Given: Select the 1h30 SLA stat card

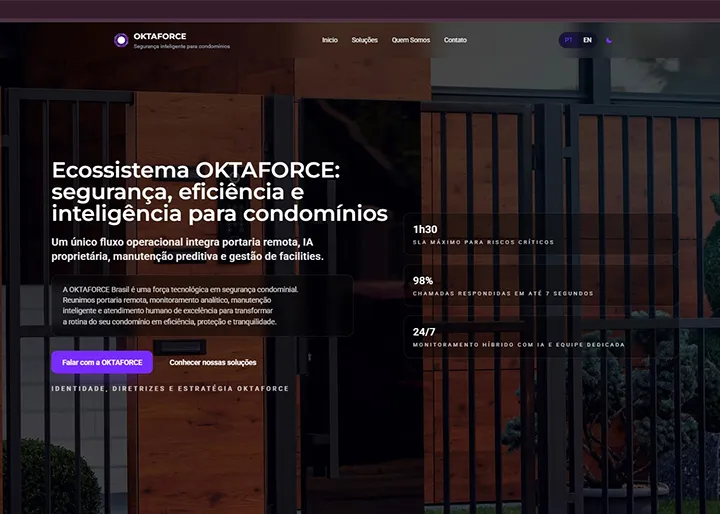Looking at the screenshot, I should pyautogui.click(x=541, y=234).
